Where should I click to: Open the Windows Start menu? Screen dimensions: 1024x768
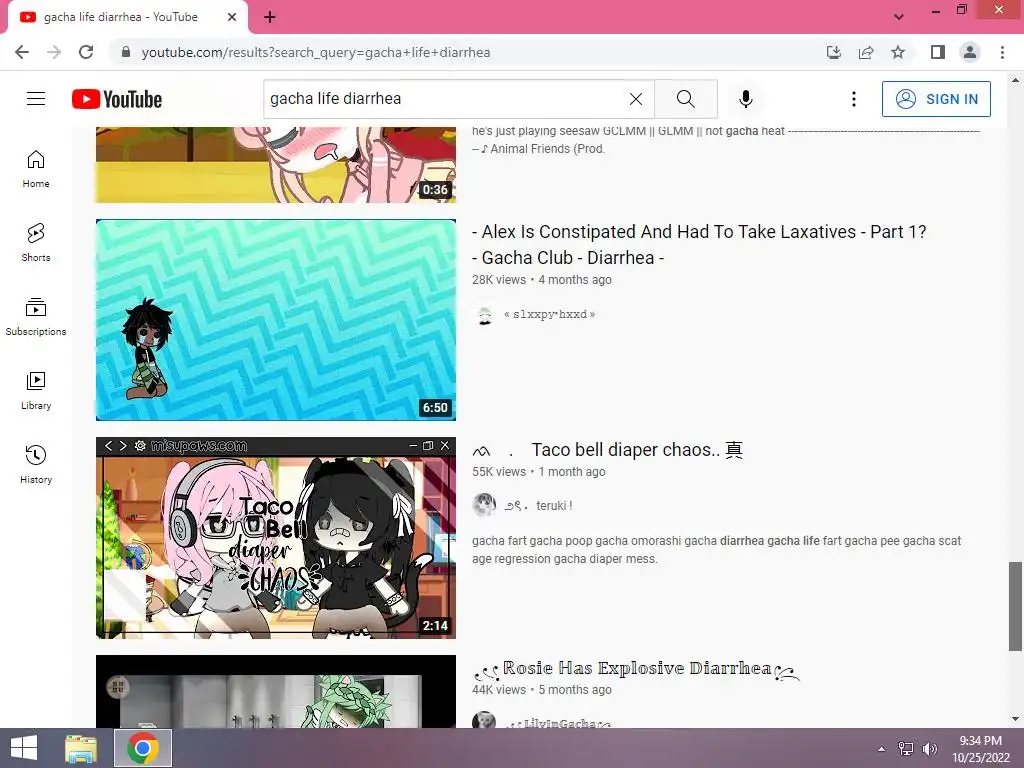tap(24, 748)
